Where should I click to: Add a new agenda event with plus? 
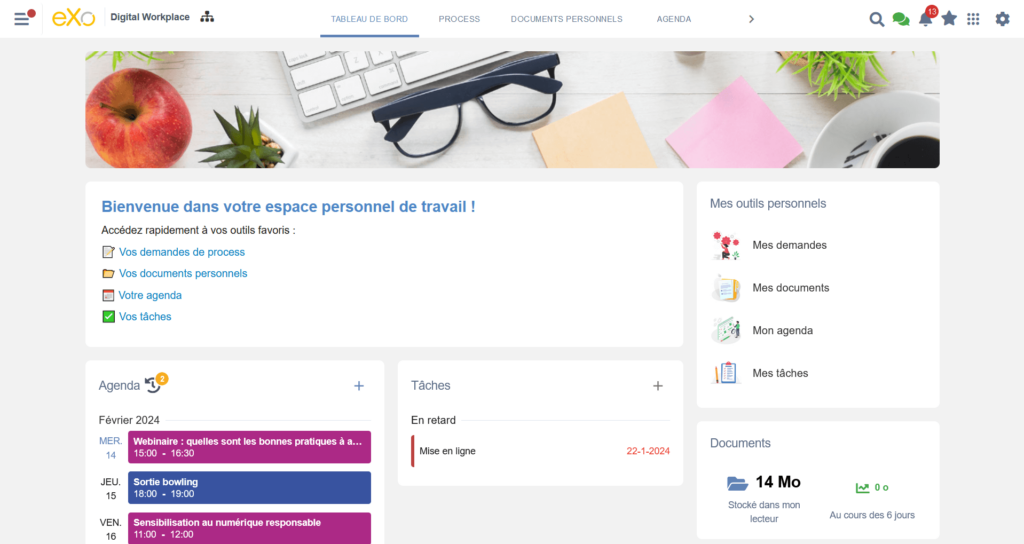tap(359, 386)
